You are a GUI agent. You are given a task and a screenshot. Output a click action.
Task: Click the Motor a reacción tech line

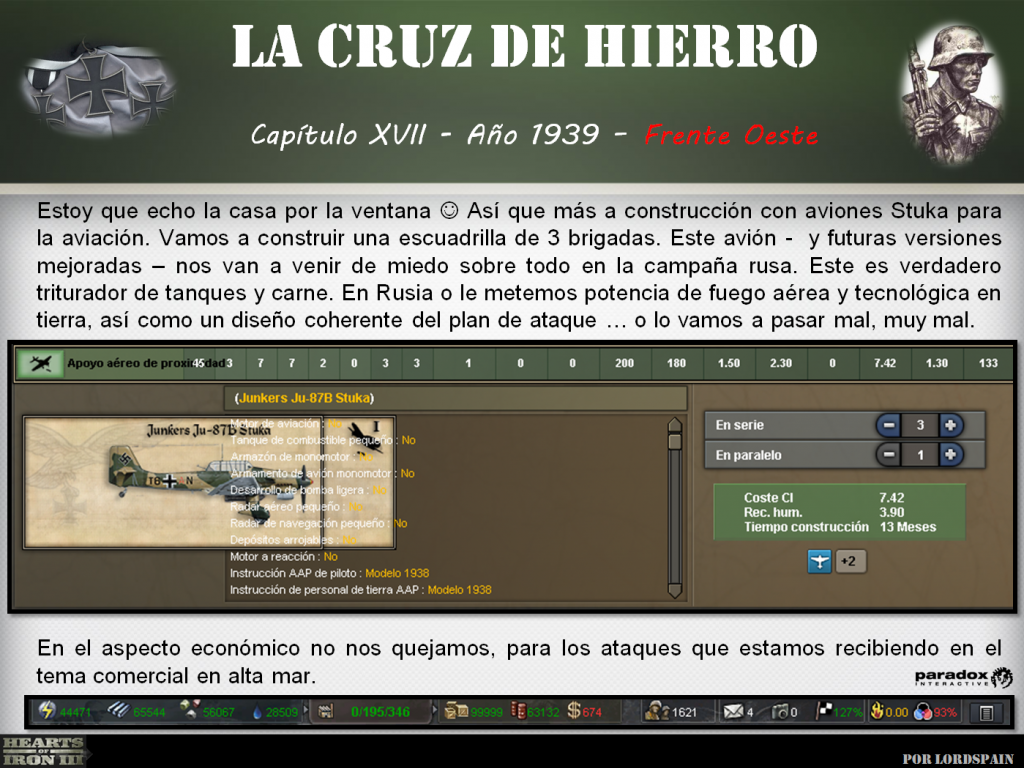coord(283,556)
